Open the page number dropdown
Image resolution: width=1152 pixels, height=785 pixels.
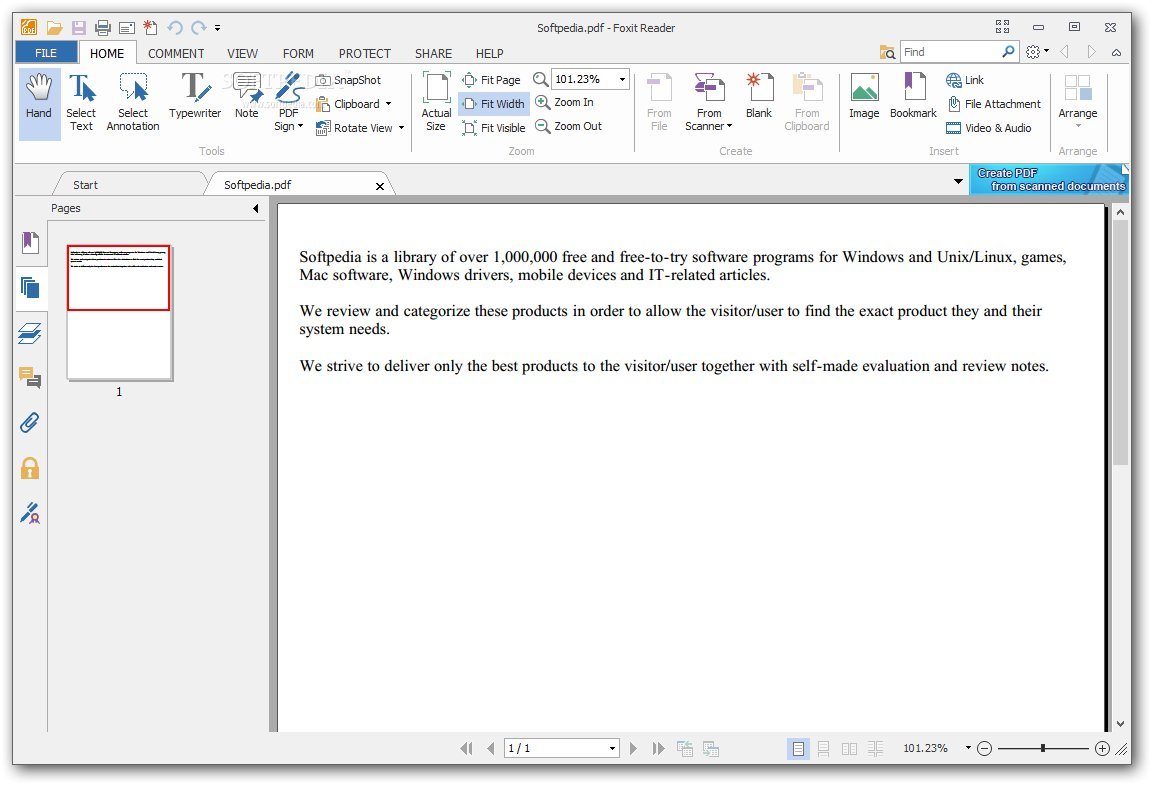[612, 748]
